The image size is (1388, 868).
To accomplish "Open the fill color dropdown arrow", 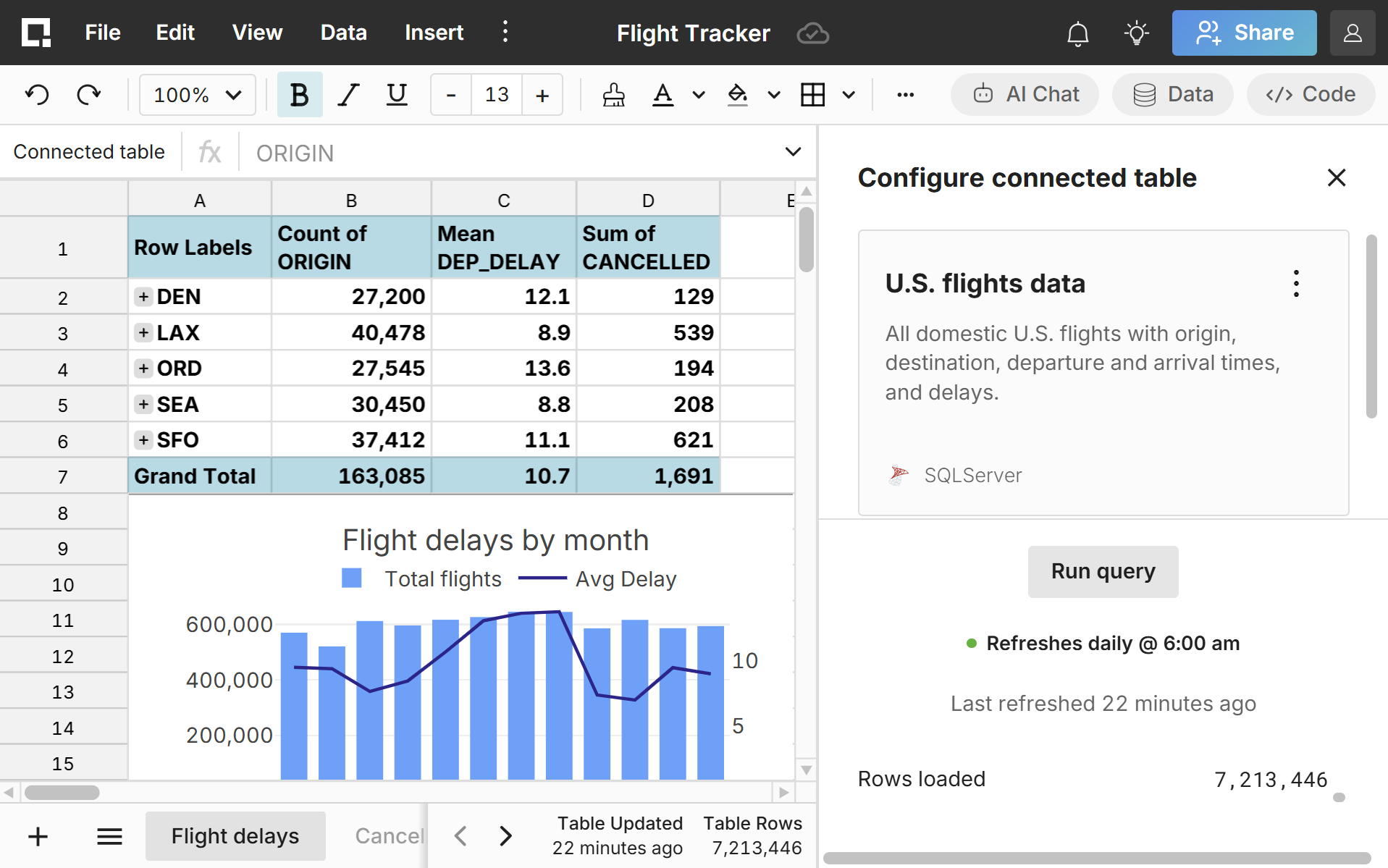I will point(773,95).
